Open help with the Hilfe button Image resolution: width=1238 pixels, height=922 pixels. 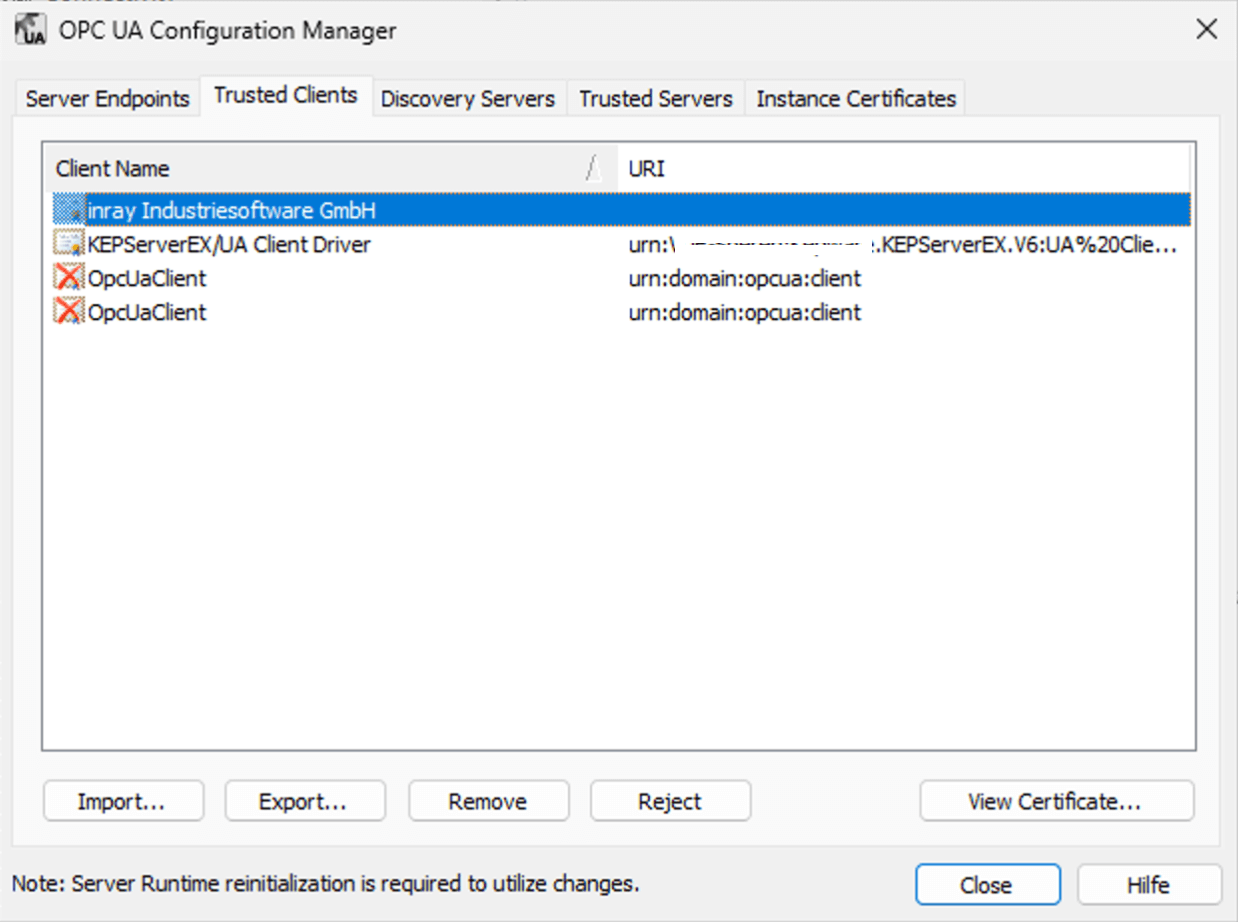[x=1148, y=885]
